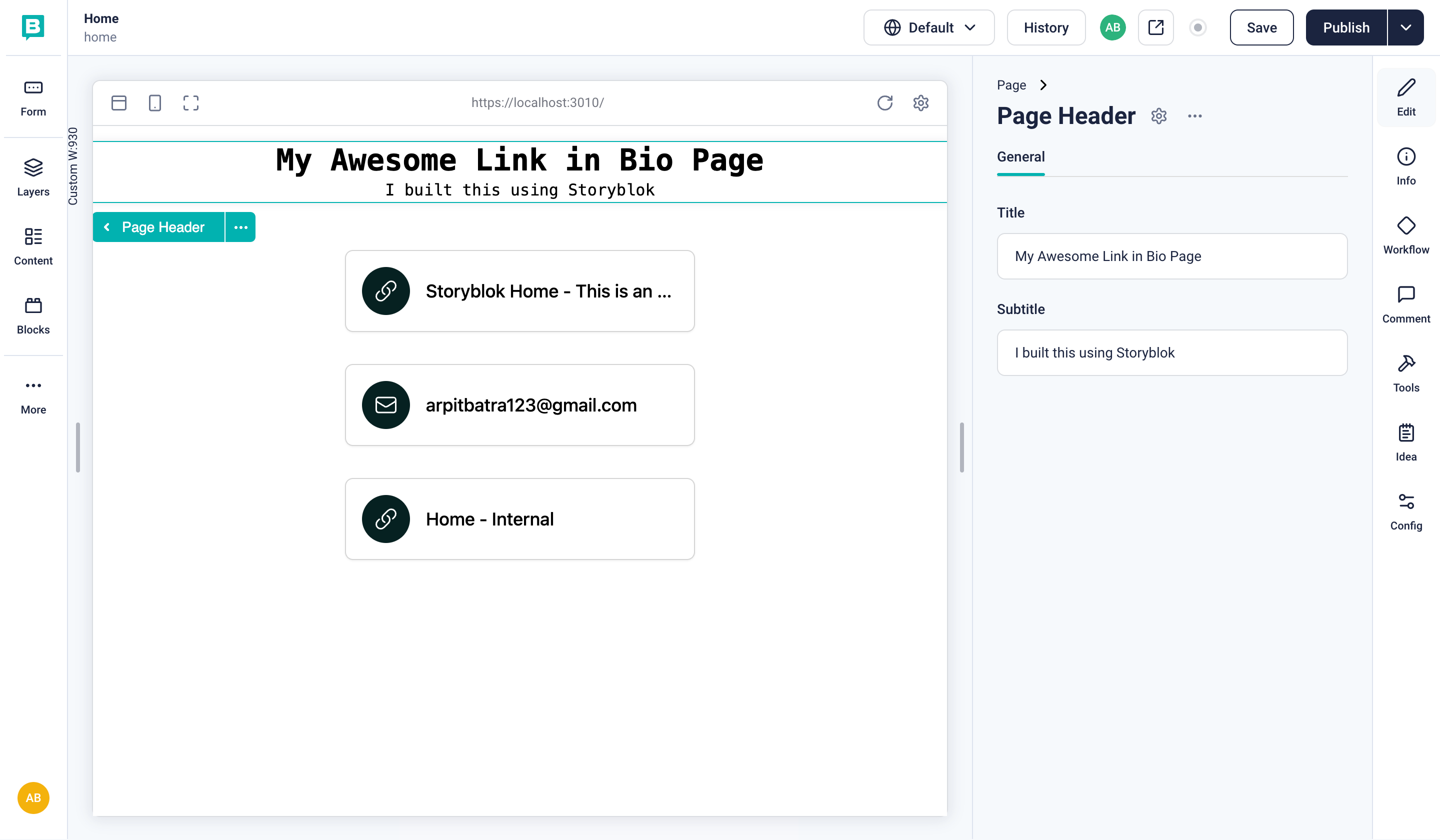Open the Blocks sidebar panel

point(33,316)
